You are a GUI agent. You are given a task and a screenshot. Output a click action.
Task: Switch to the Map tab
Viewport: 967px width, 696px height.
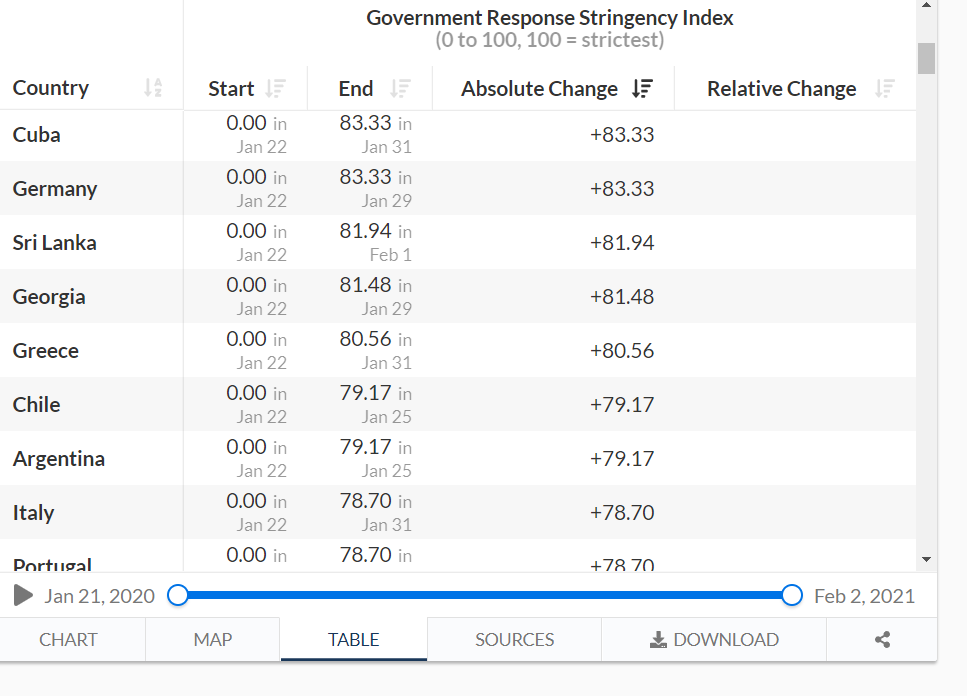213,640
